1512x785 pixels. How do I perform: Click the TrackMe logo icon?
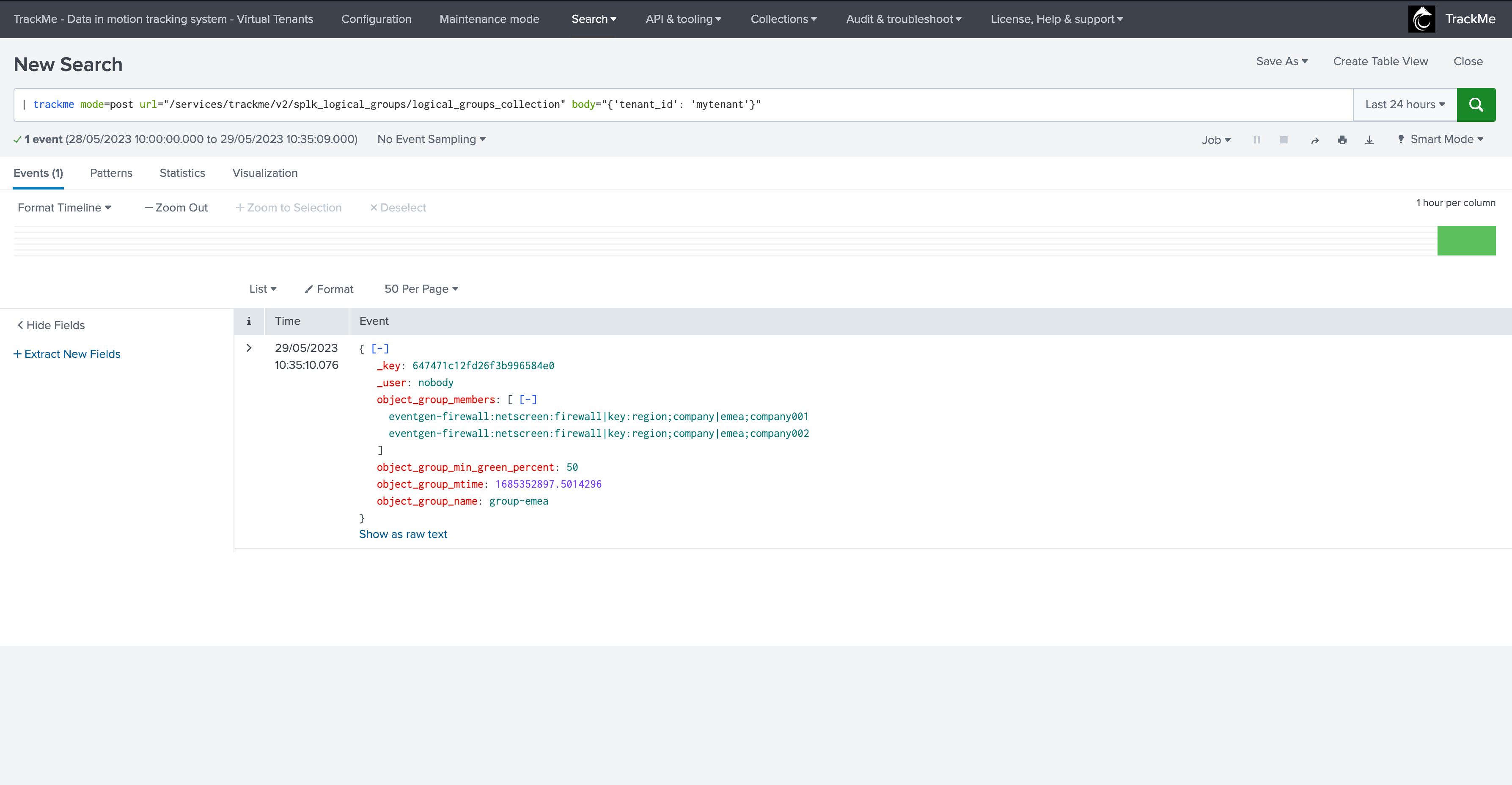1421,19
